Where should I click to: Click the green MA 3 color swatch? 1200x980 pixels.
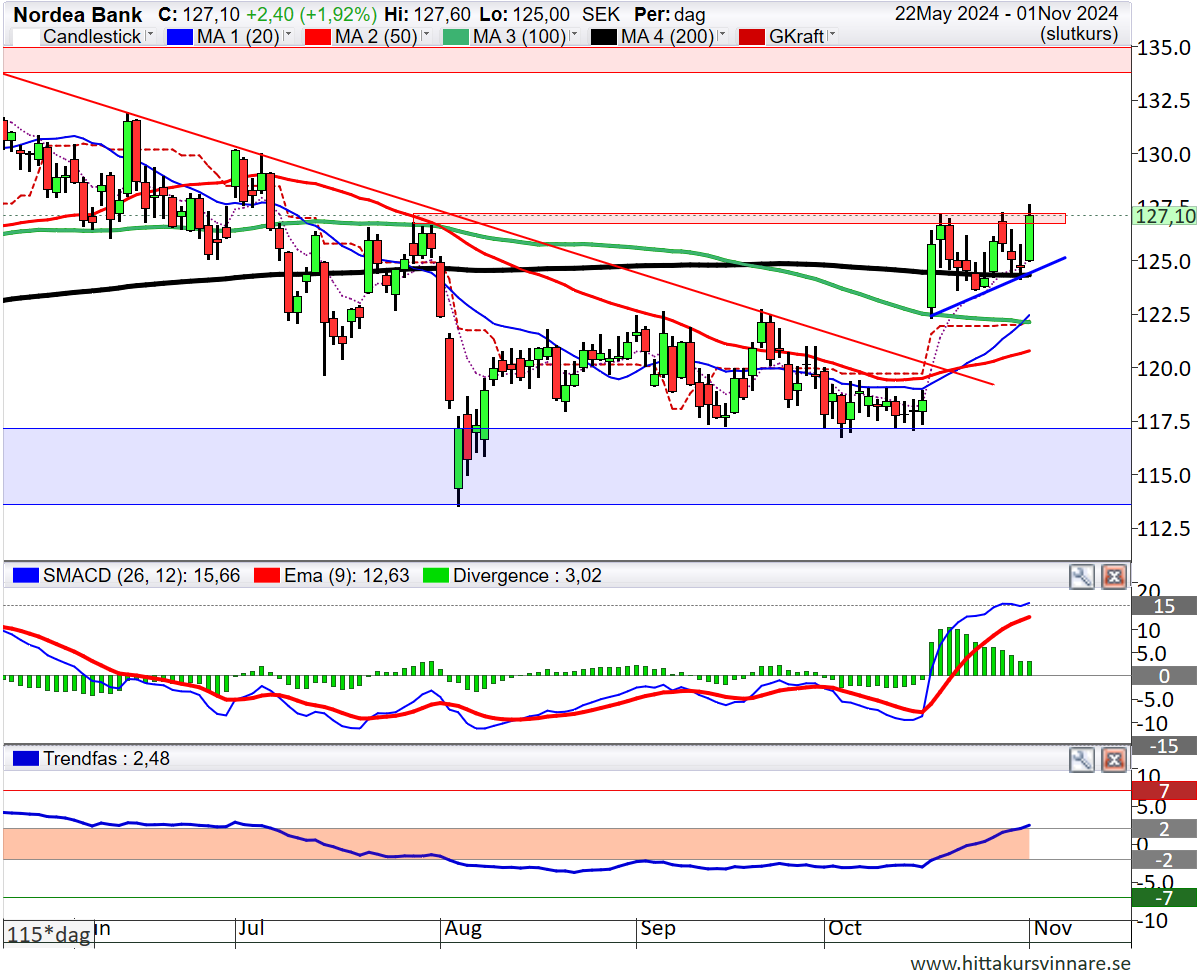455,37
